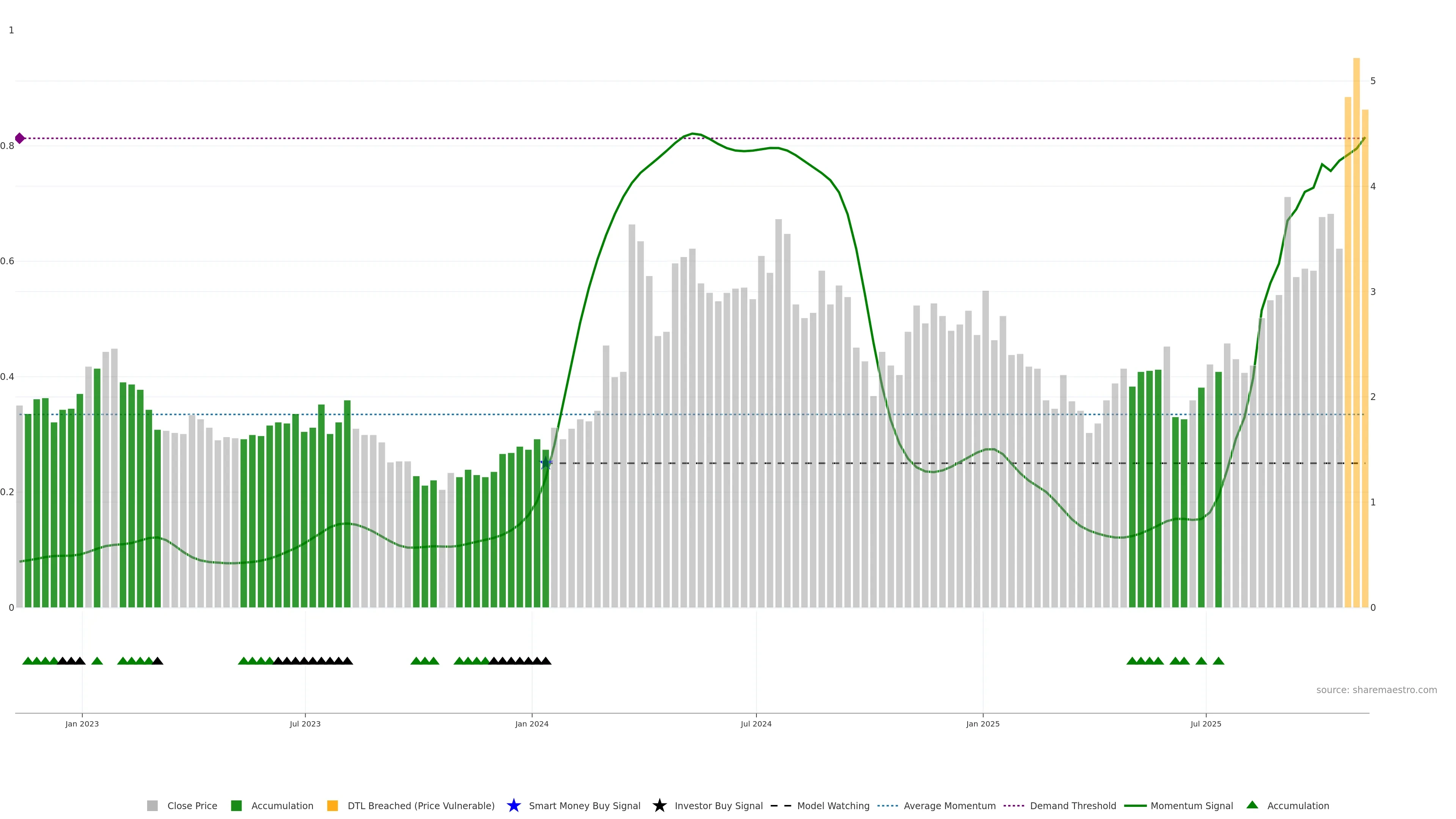1456x819 pixels.
Task: Click the blue star marker on chart
Action: pos(546,463)
